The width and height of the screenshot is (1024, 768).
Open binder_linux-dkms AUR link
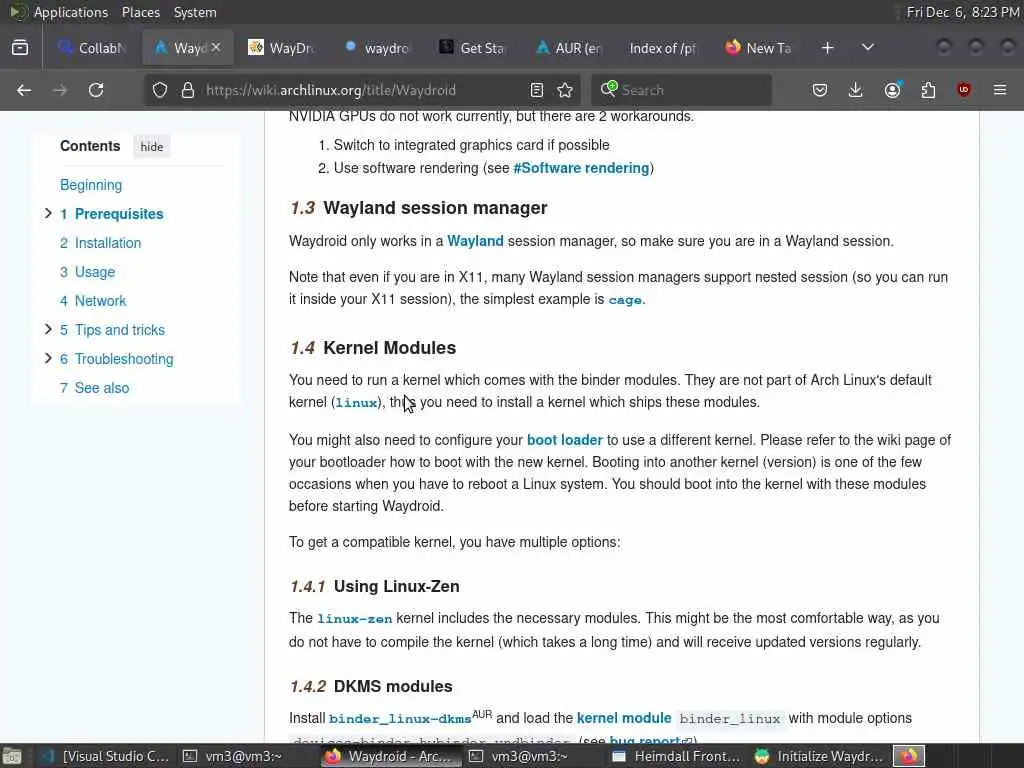pyautogui.click(x=400, y=718)
